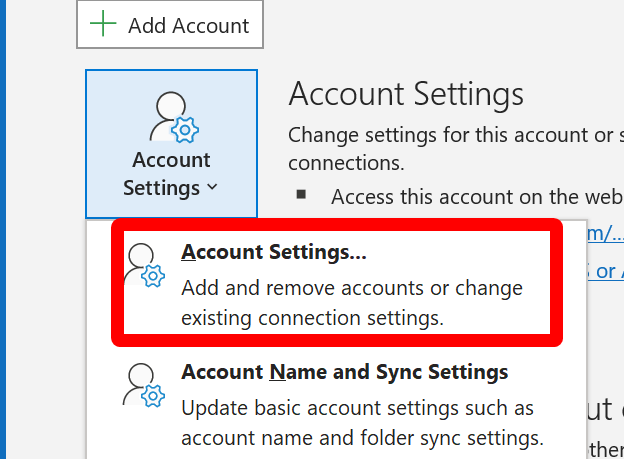Open the partially hidden 'or' link

pos(606,271)
